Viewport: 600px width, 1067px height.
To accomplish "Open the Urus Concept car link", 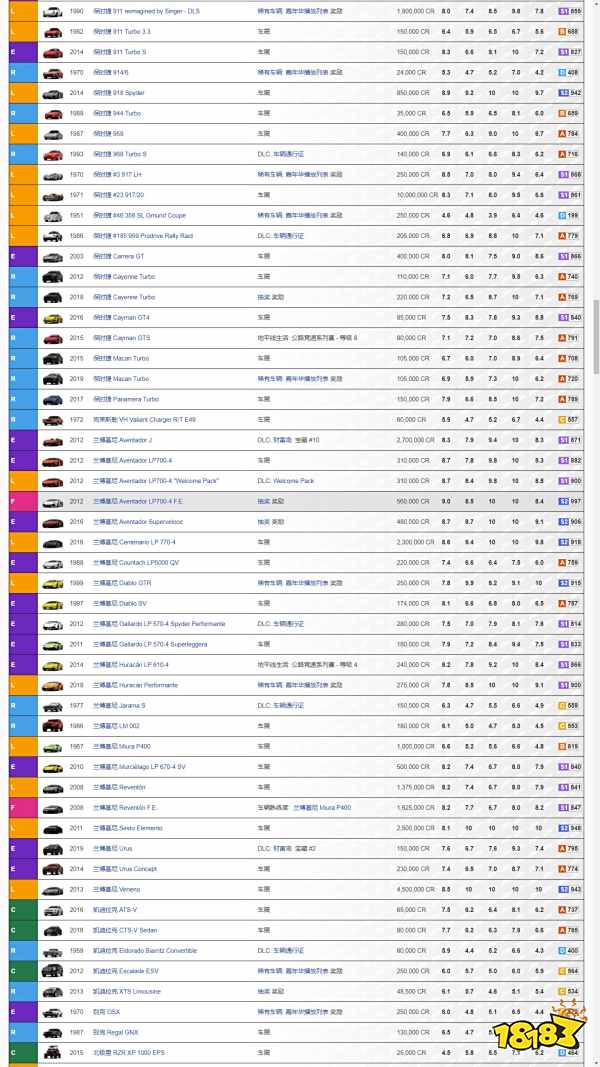I will point(124,869).
